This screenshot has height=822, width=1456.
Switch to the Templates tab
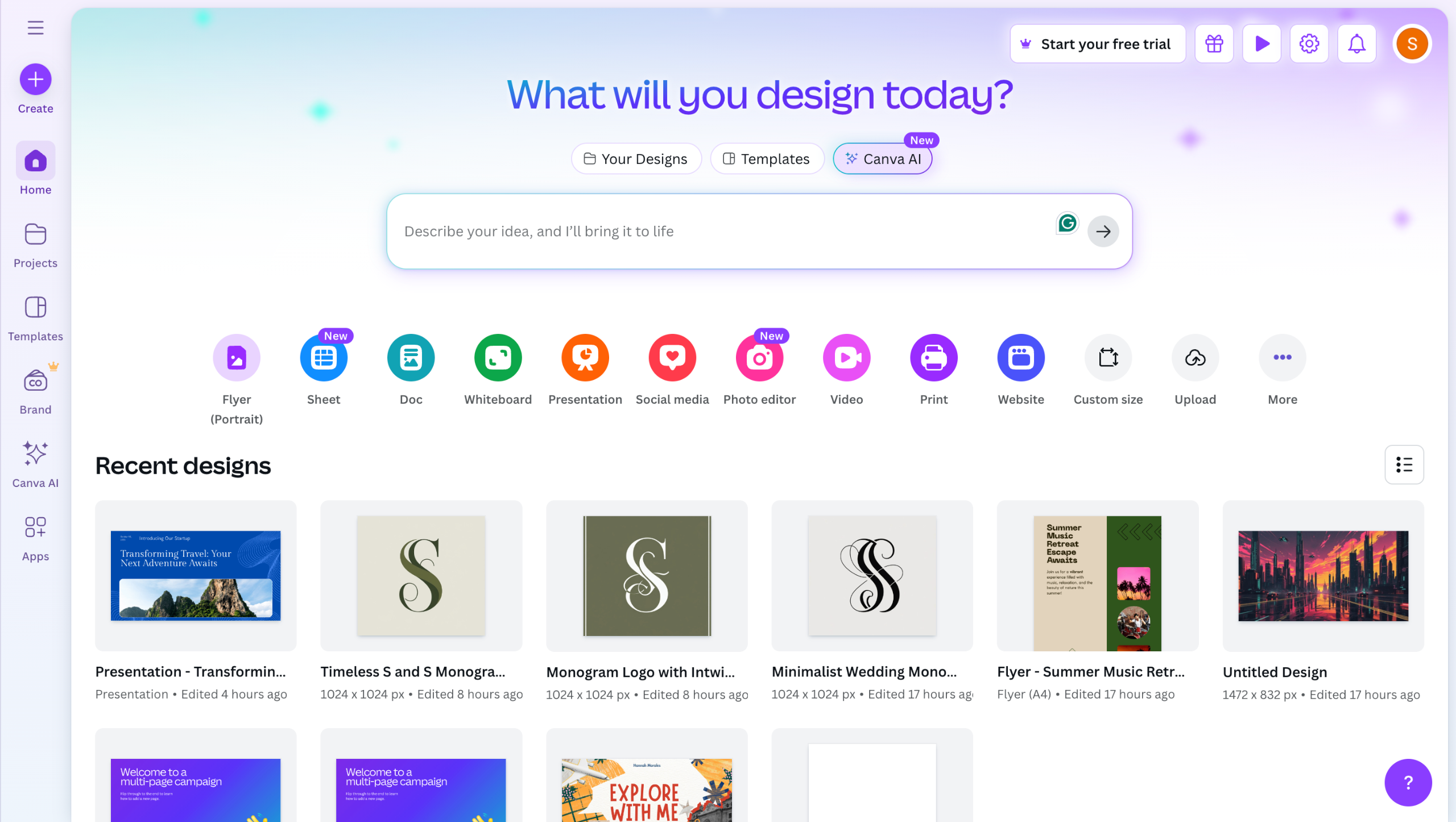(x=767, y=159)
